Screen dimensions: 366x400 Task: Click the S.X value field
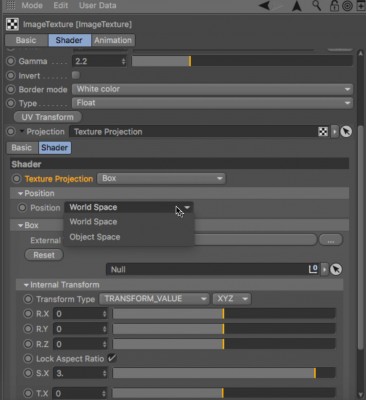pos(77,373)
